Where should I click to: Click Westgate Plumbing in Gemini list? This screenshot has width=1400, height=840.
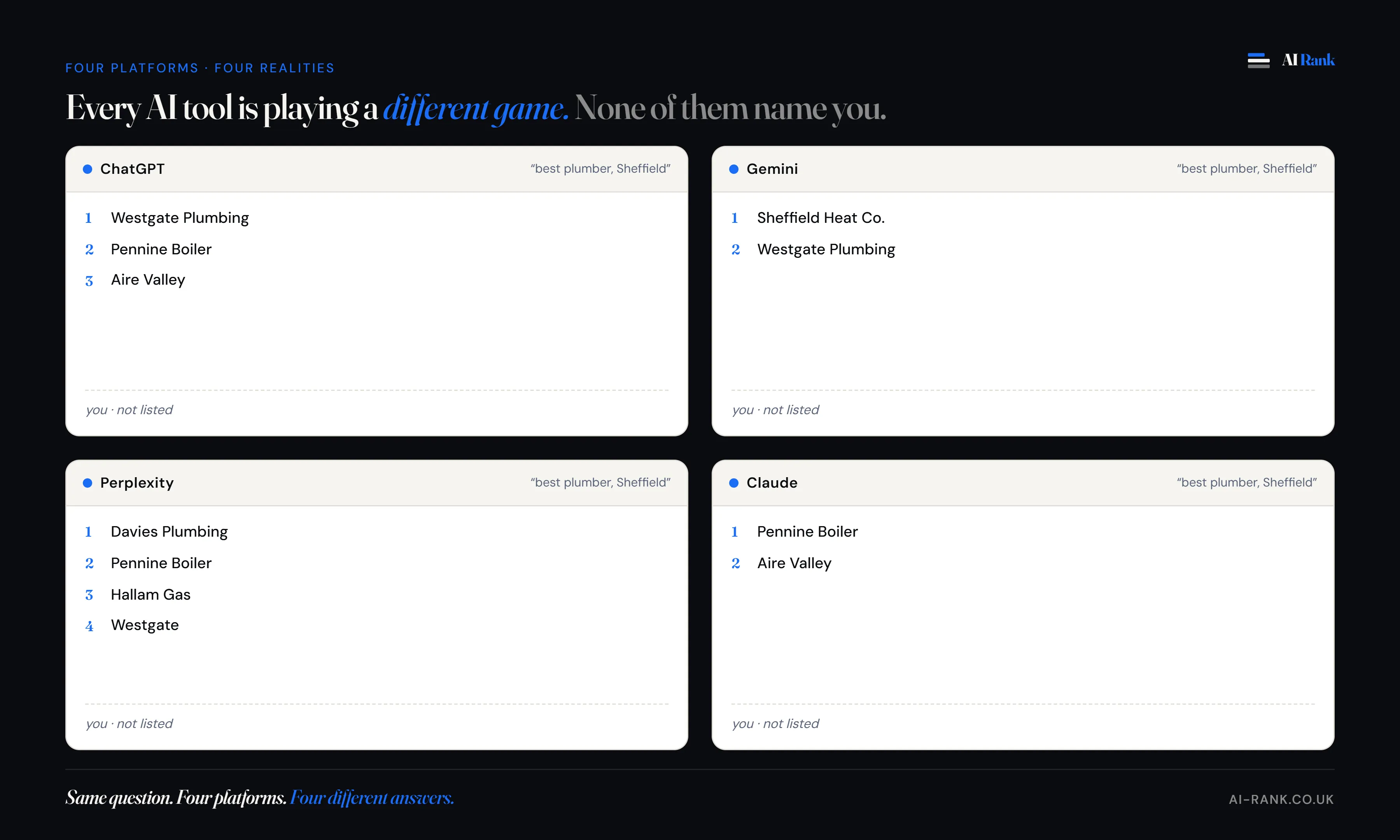click(x=826, y=250)
